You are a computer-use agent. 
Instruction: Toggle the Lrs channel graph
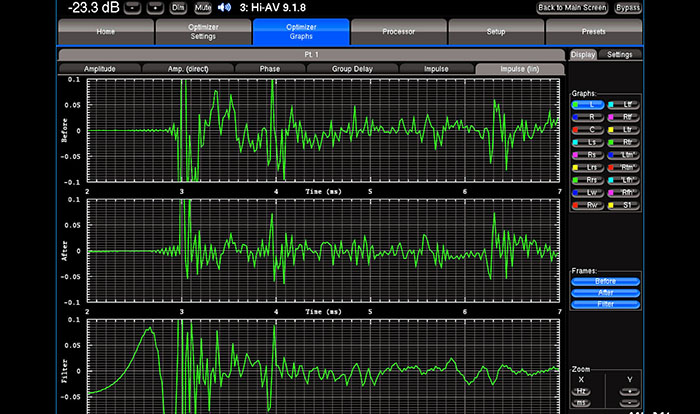pos(588,167)
